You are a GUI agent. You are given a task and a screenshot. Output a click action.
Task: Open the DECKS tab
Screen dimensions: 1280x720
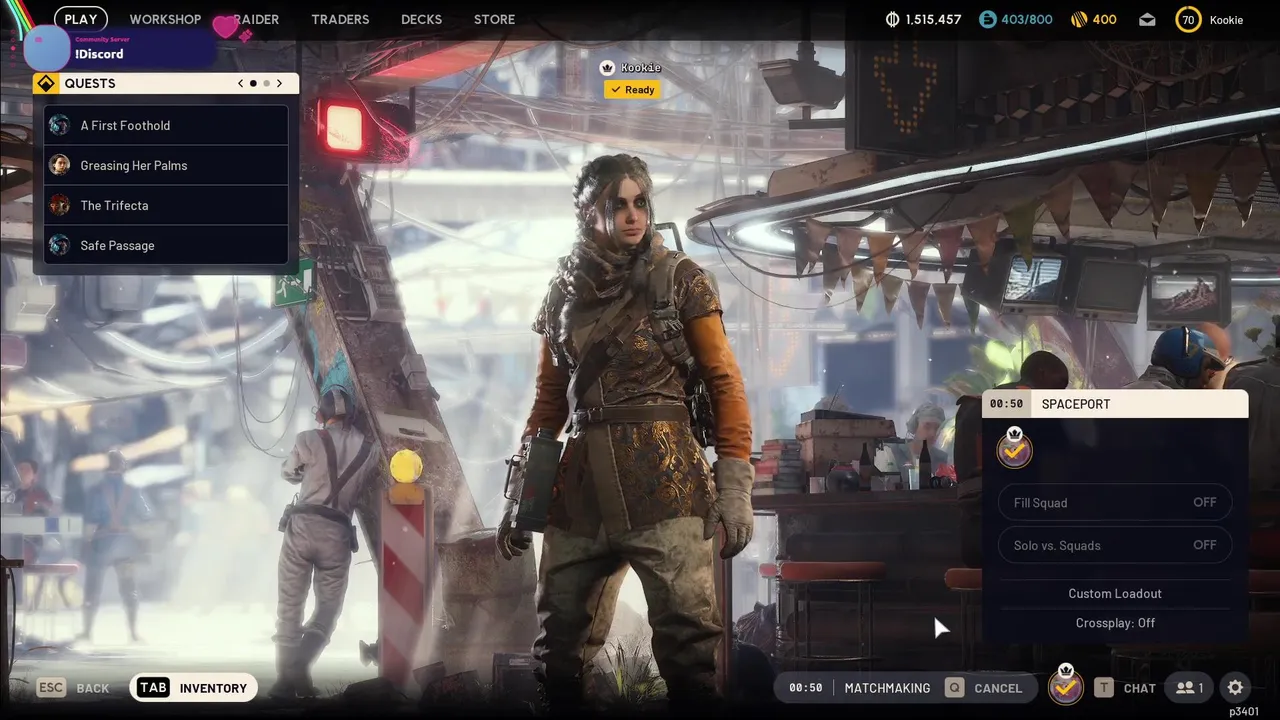click(421, 19)
